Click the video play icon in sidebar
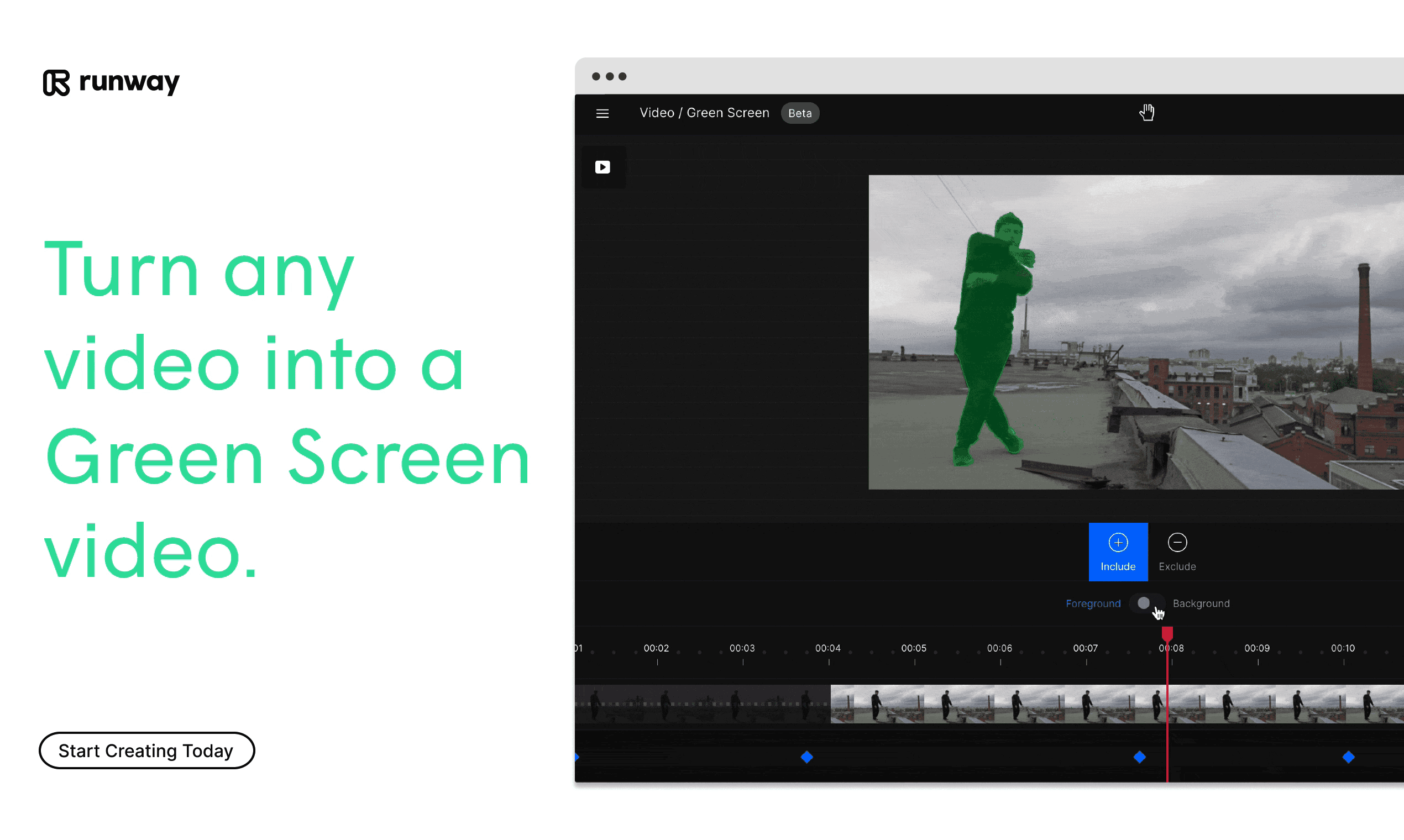Image resolution: width=1404 pixels, height=840 pixels. (603, 167)
